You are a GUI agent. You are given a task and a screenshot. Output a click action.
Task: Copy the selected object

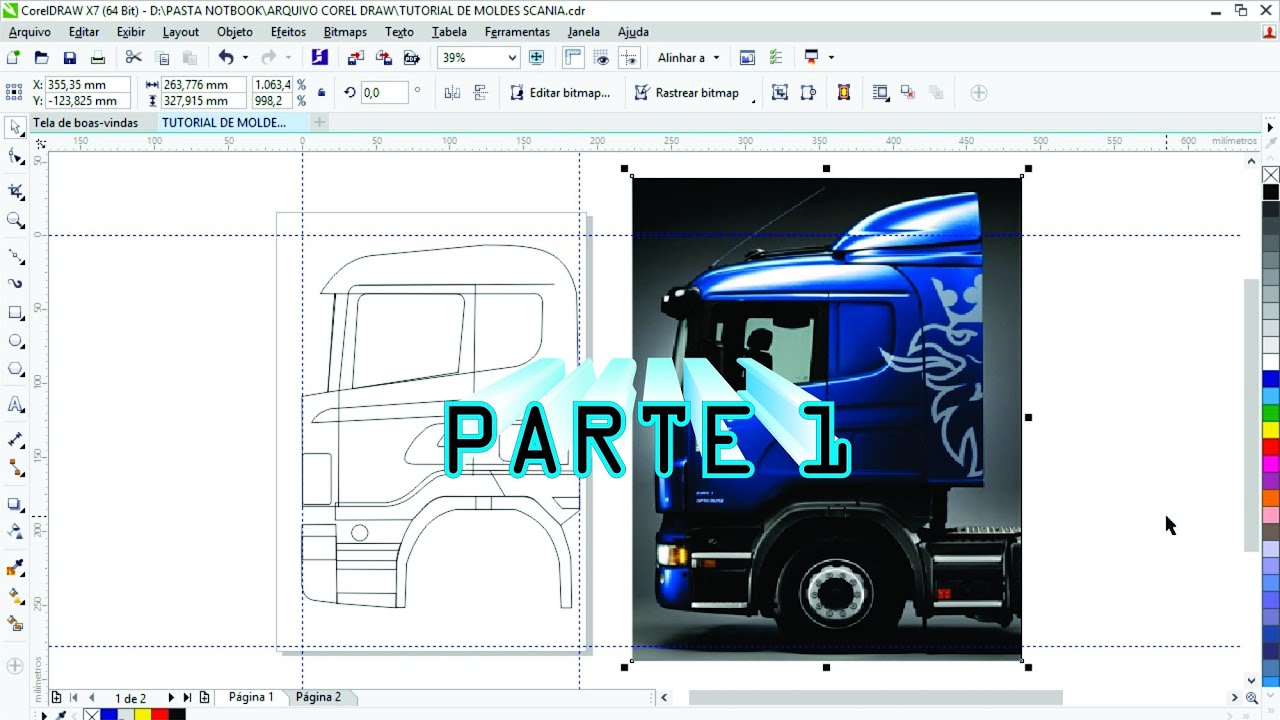[162, 58]
